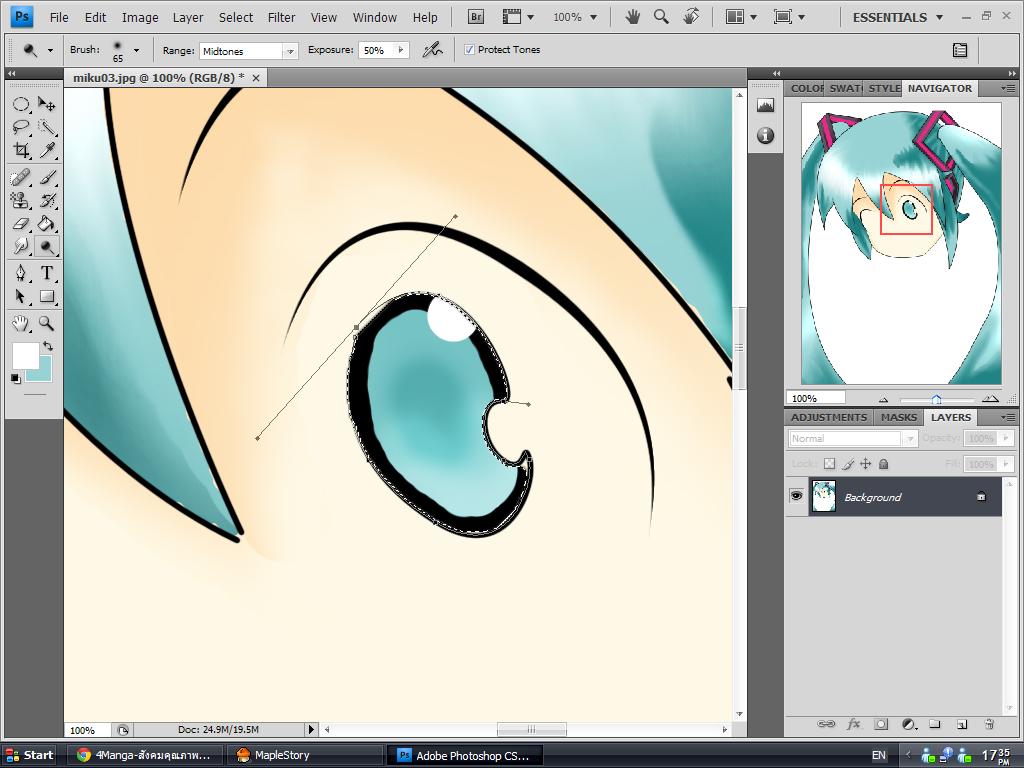This screenshot has height=768, width=1024.
Task: Select the Clone Stamp tool
Action: [21, 200]
